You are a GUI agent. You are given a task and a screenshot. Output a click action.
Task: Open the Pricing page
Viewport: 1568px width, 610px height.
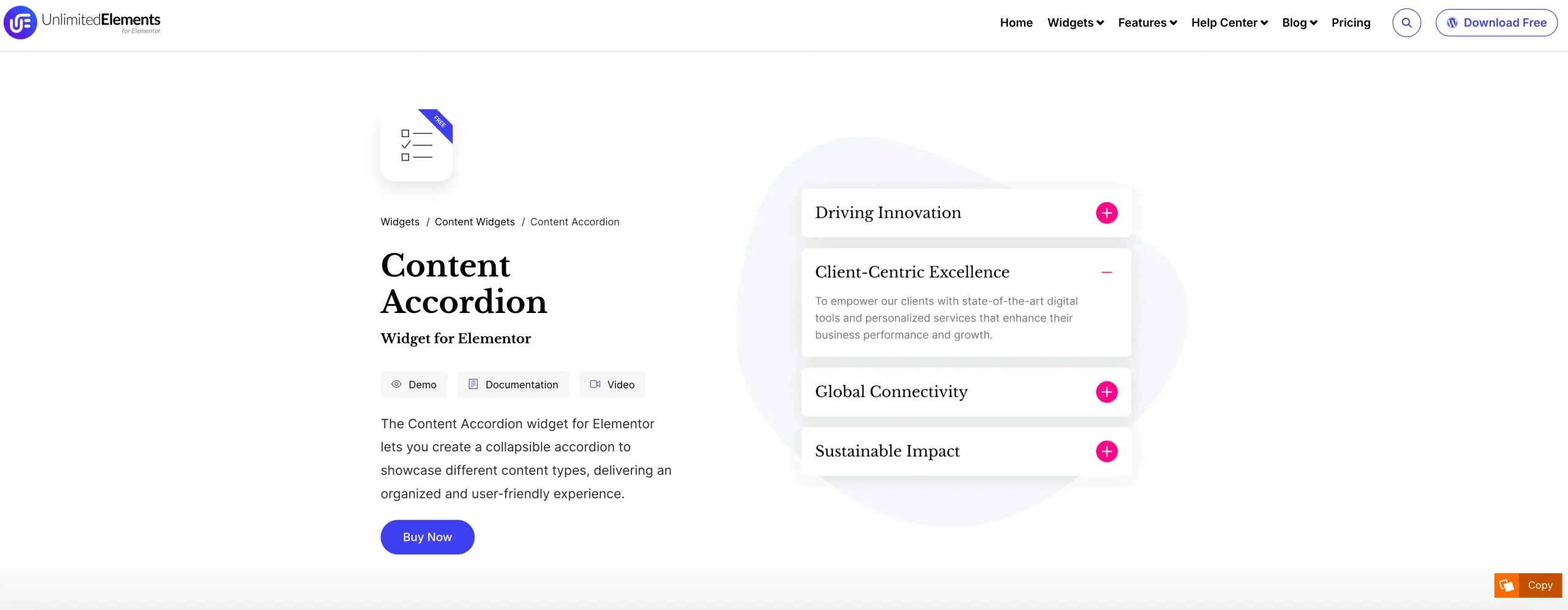click(x=1351, y=23)
